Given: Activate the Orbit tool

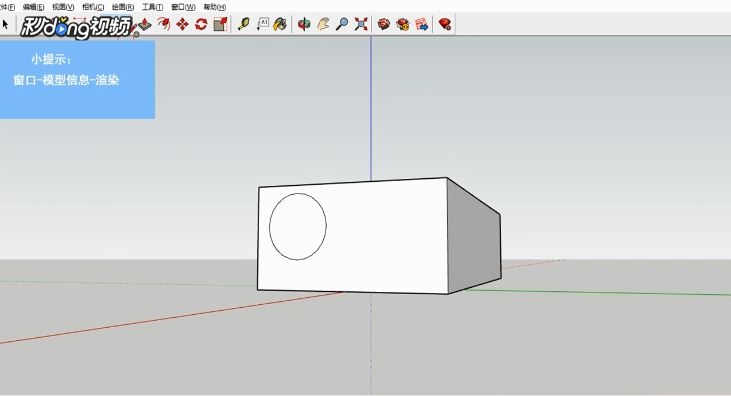Looking at the screenshot, I should coord(304,24).
